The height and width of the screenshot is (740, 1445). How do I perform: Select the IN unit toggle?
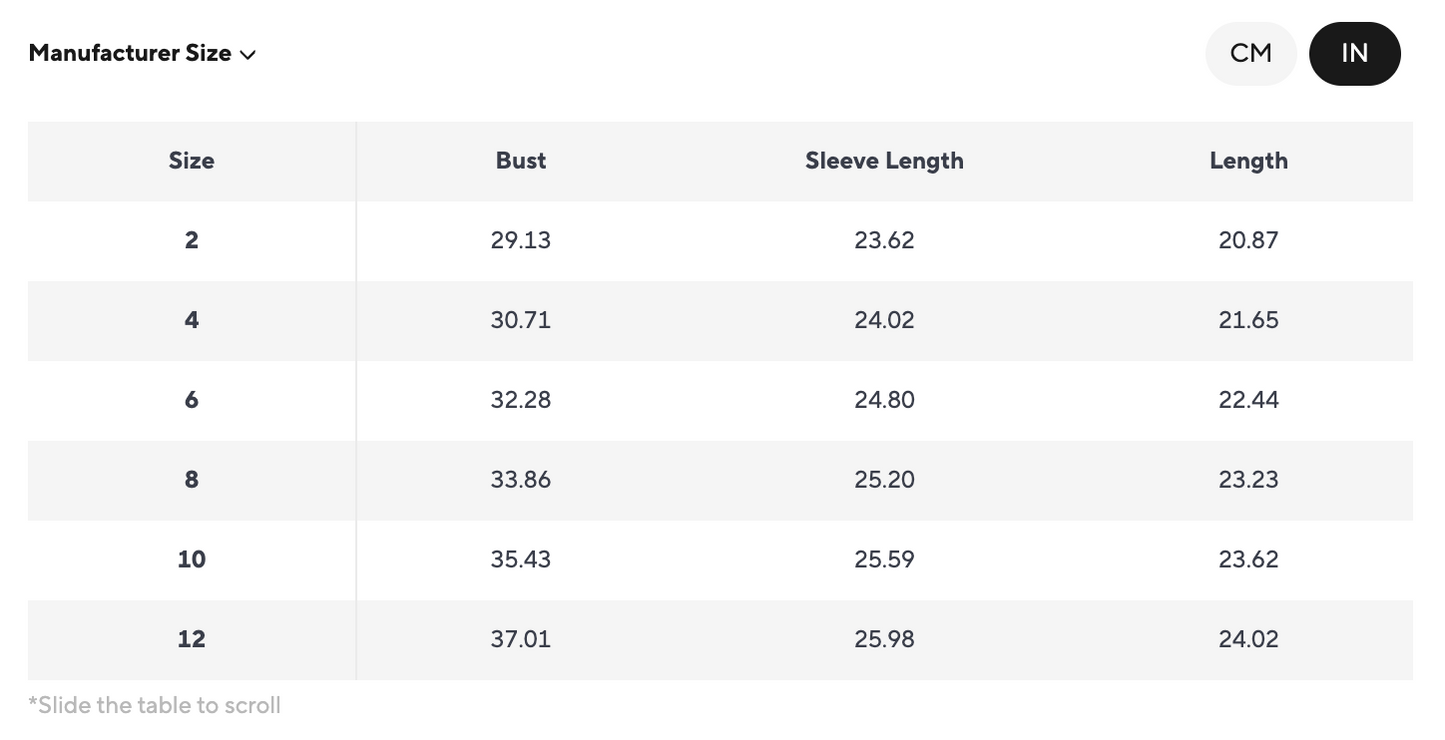[x=1355, y=53]
